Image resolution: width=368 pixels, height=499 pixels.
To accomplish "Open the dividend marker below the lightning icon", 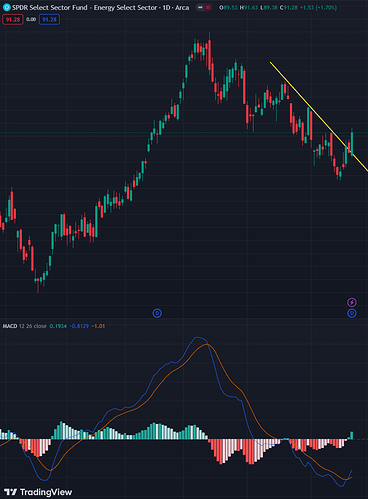I will (x=352, y=313).
